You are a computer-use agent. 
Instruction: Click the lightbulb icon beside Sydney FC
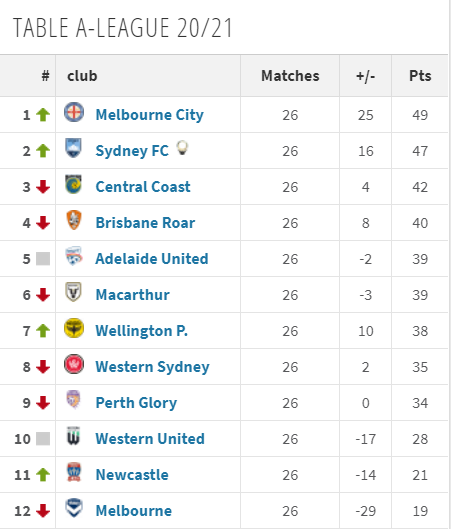[x=182, y=148]
